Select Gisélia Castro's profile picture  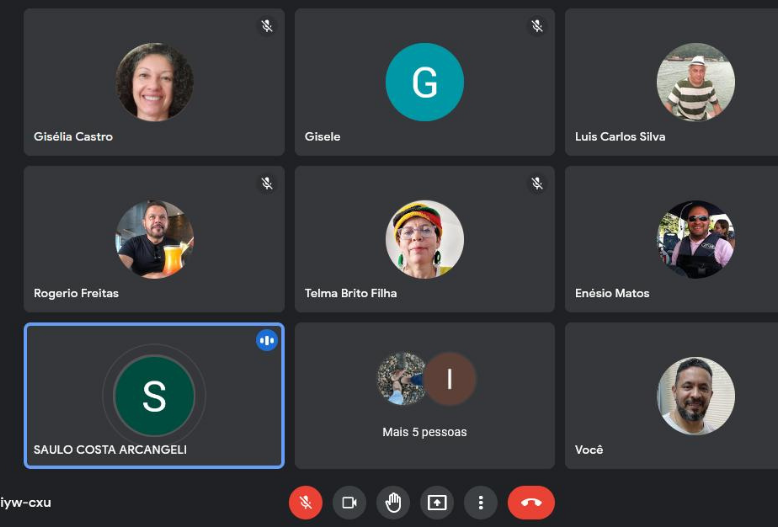154,82
